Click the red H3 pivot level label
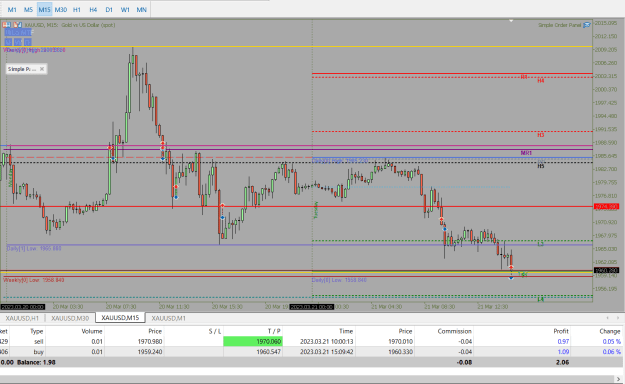 [540, 135]
